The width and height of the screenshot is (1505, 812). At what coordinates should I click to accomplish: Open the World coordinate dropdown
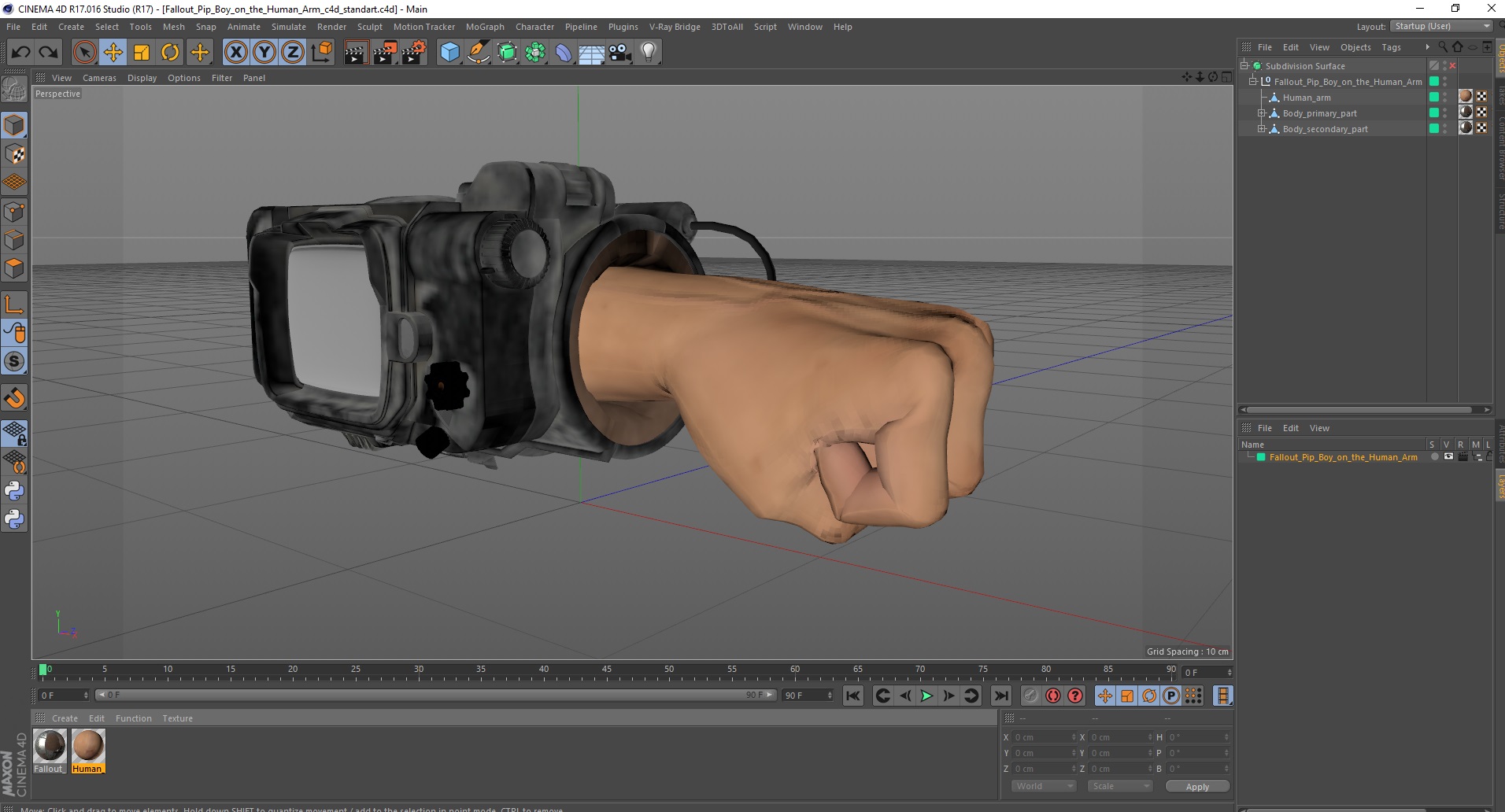1043,786
